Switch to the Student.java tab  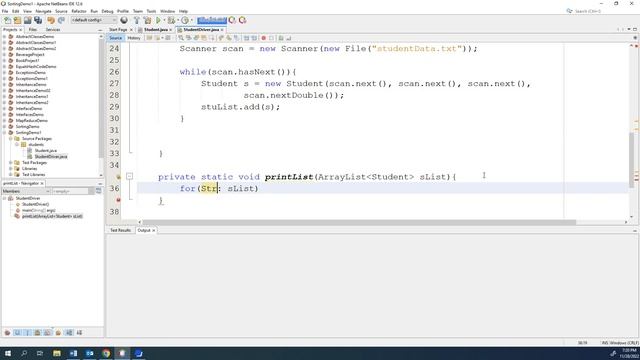[x=155, y=30]
